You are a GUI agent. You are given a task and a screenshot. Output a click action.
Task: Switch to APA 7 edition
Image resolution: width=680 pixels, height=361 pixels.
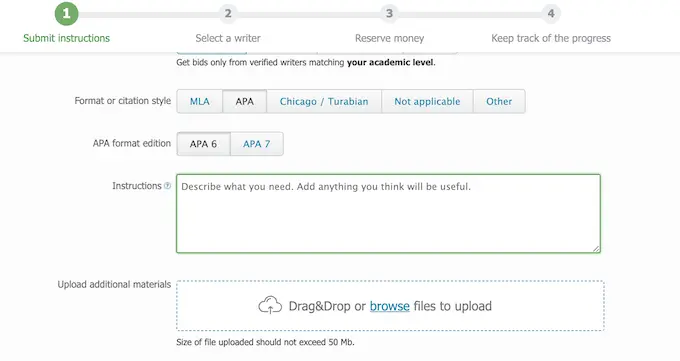coord(257,144)
